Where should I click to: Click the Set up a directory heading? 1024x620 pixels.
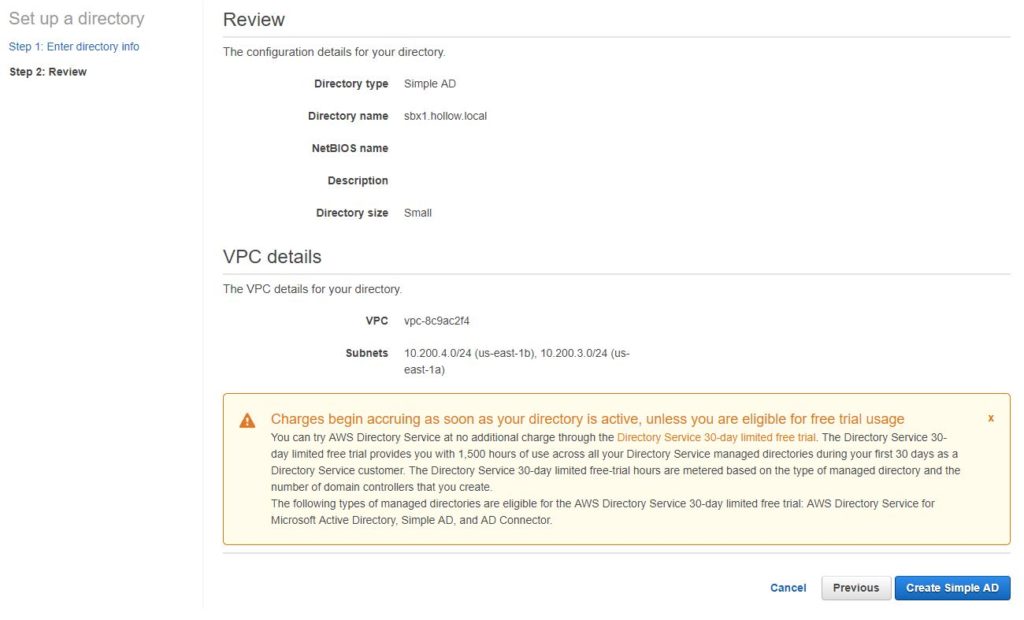click(x=76, y=19)
